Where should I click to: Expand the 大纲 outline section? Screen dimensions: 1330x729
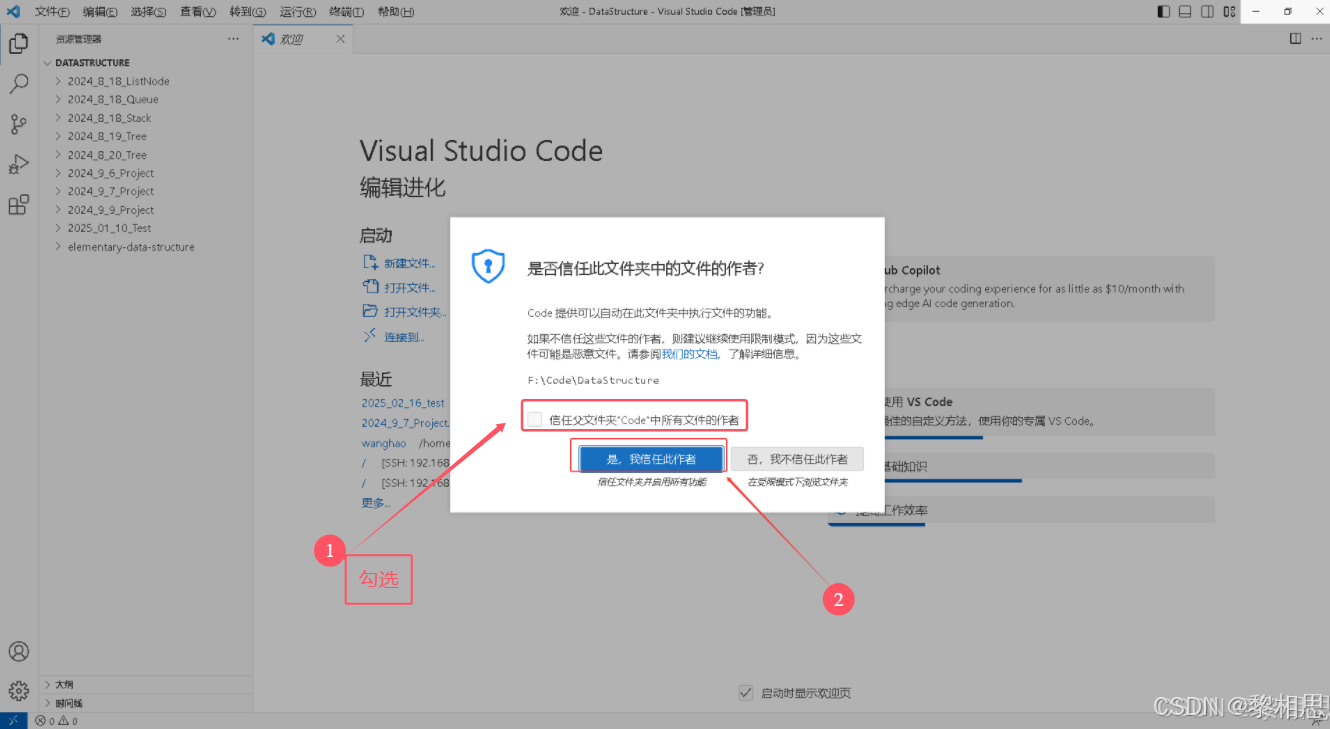click(146, 685)
